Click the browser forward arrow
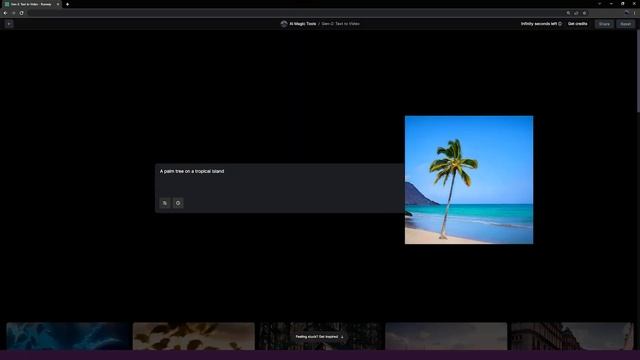The image size is (640, 360). click(13, 13)
